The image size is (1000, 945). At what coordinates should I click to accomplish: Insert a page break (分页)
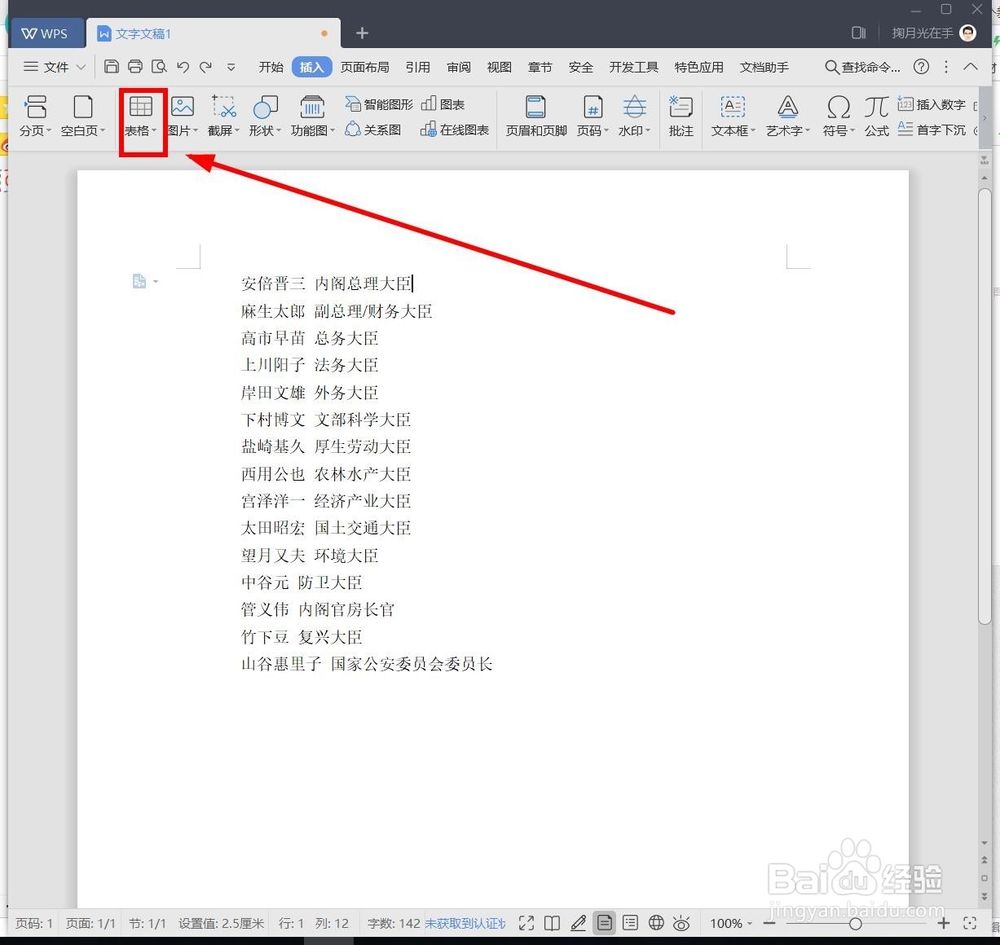pos(35,115)
